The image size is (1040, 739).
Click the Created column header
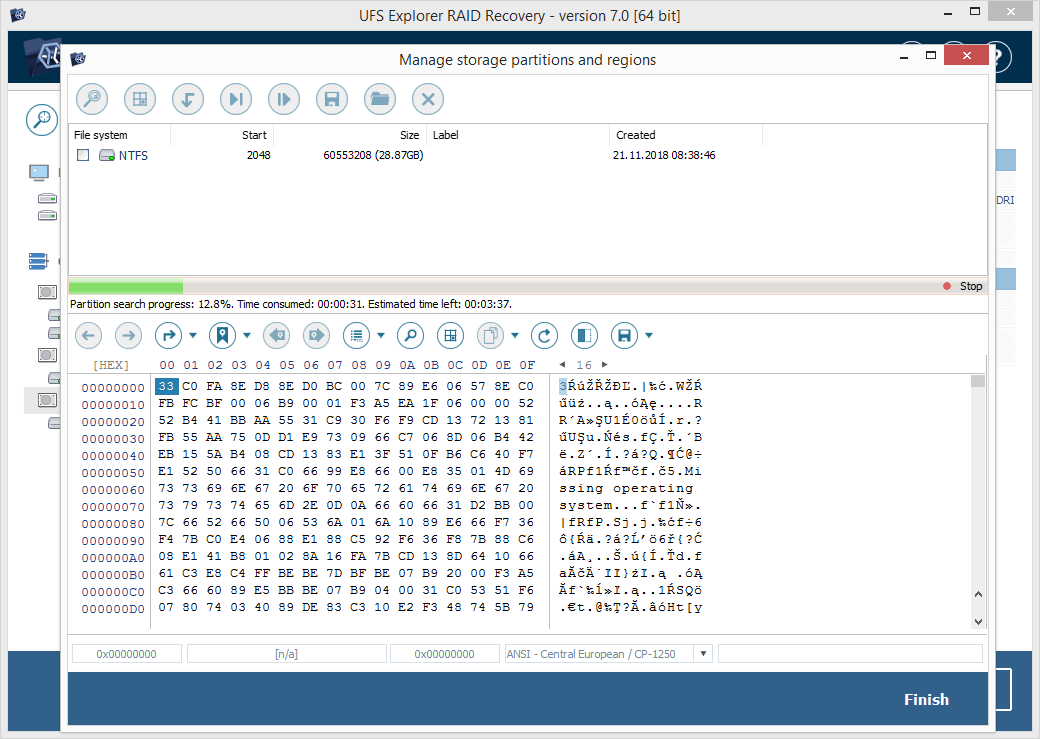pyautogui.click(x=686, y=135)
